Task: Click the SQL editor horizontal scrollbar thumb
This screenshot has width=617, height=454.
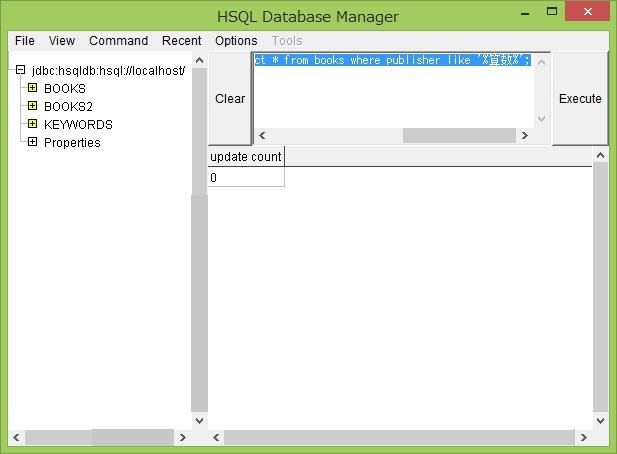Action: point(459,135)
